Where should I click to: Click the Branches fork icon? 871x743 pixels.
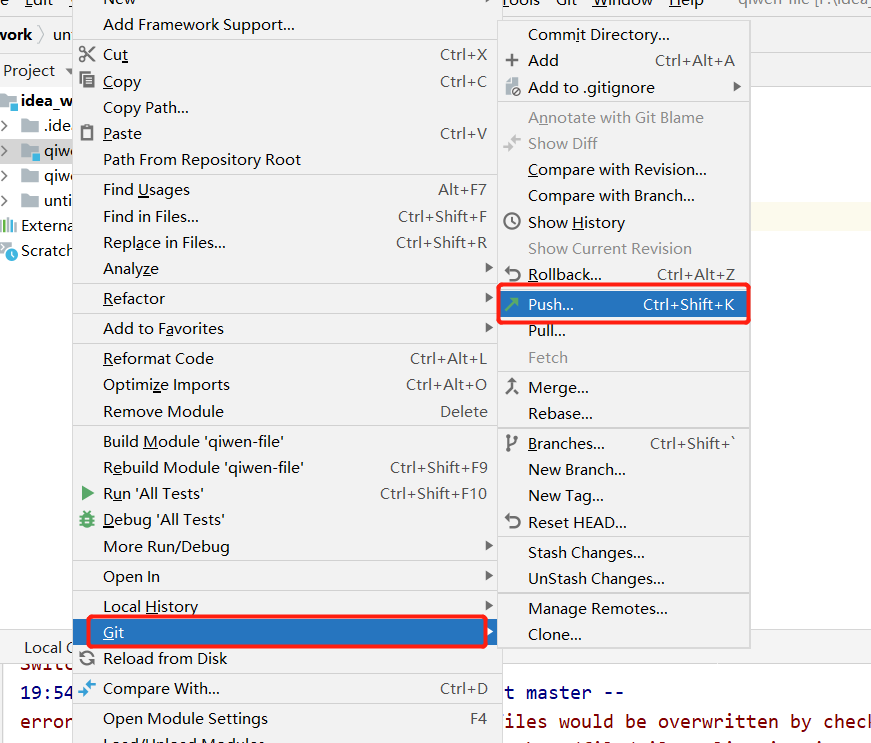511,443
